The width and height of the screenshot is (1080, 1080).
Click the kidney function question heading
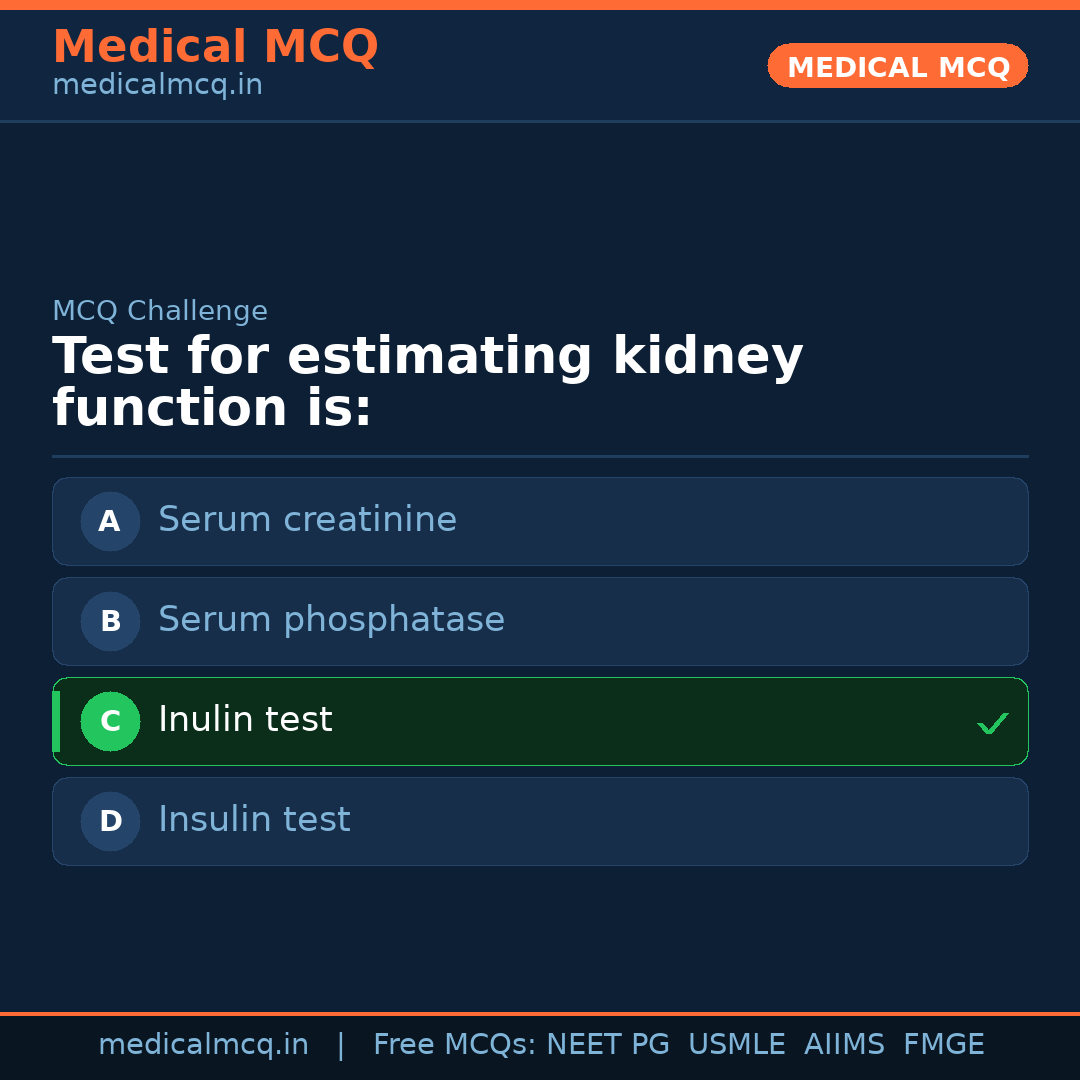pos(427,382)
